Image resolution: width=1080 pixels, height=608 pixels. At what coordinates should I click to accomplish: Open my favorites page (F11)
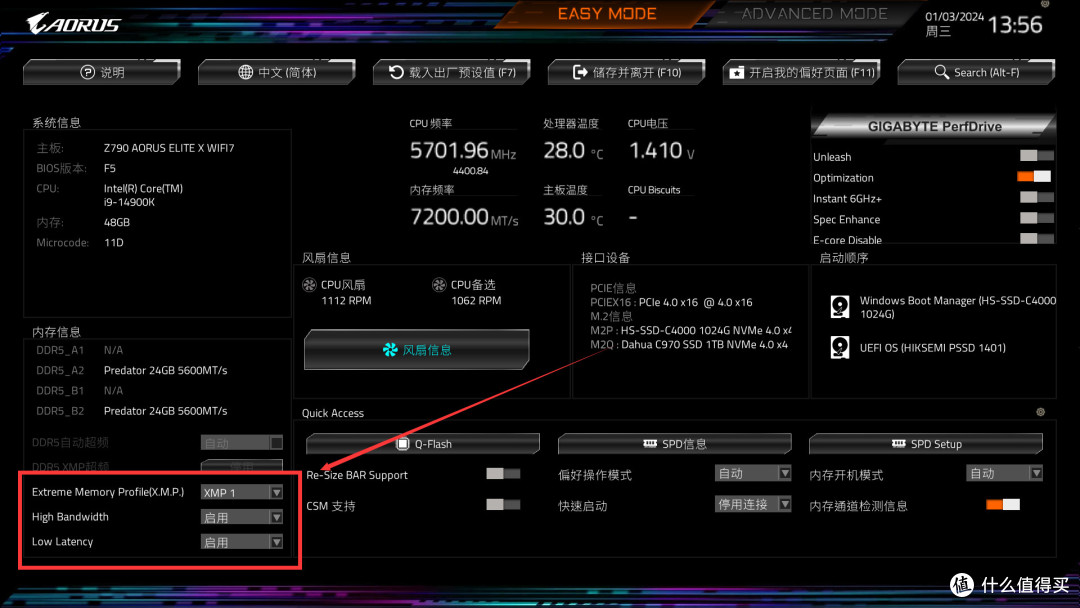pos(802,72)
